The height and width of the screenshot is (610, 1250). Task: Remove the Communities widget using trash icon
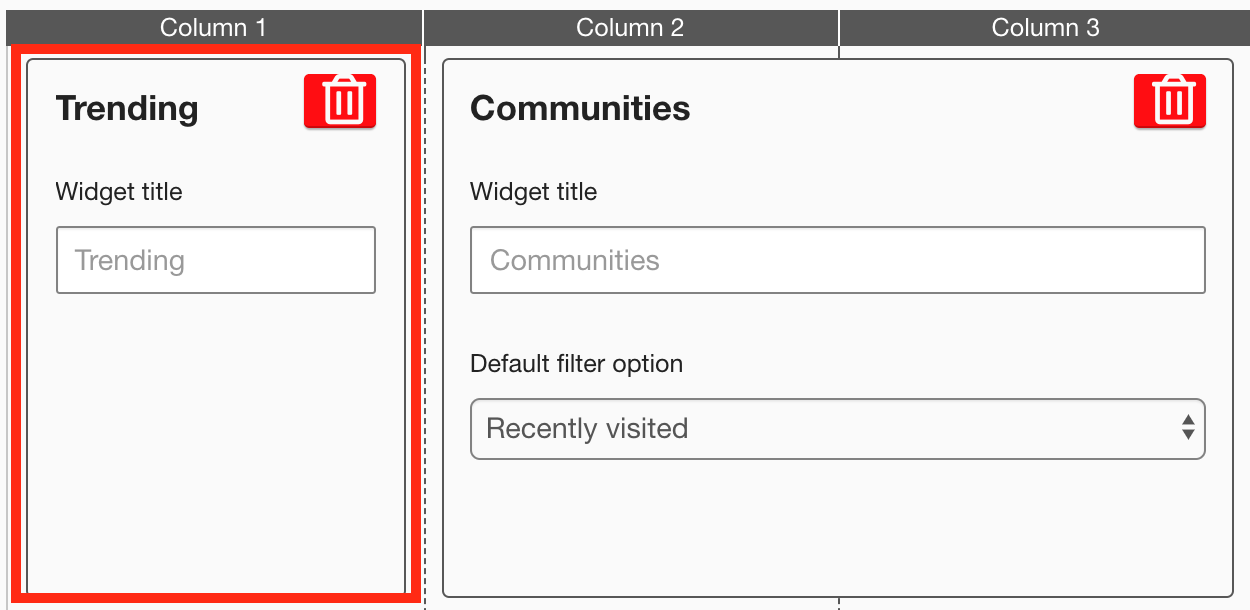coord(1170,101)
